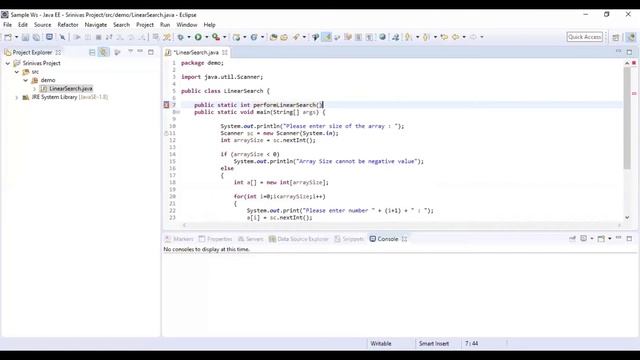
Task: Select LinearSearch.java in Project Explorer
Action: pyautogui.click(x=71, y=89)
